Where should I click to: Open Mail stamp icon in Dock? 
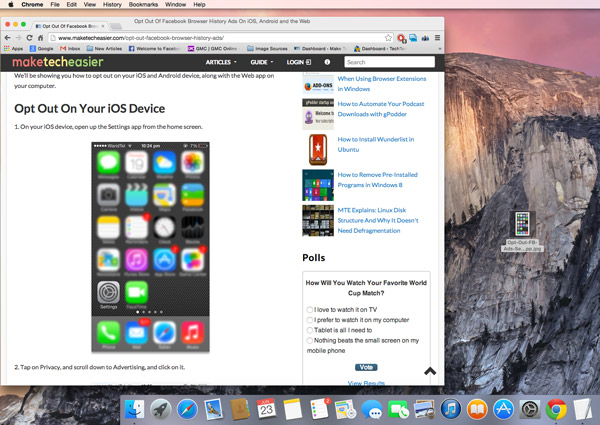click(214, 409)
